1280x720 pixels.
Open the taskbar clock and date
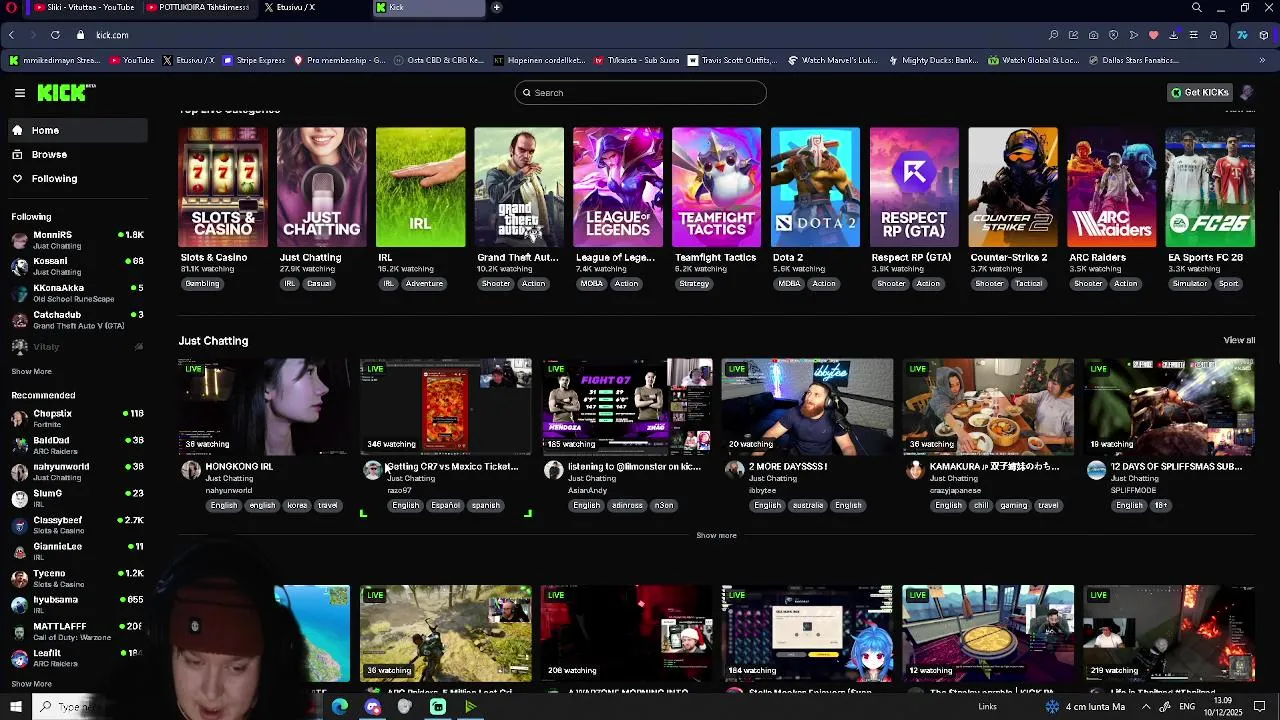1223,707
